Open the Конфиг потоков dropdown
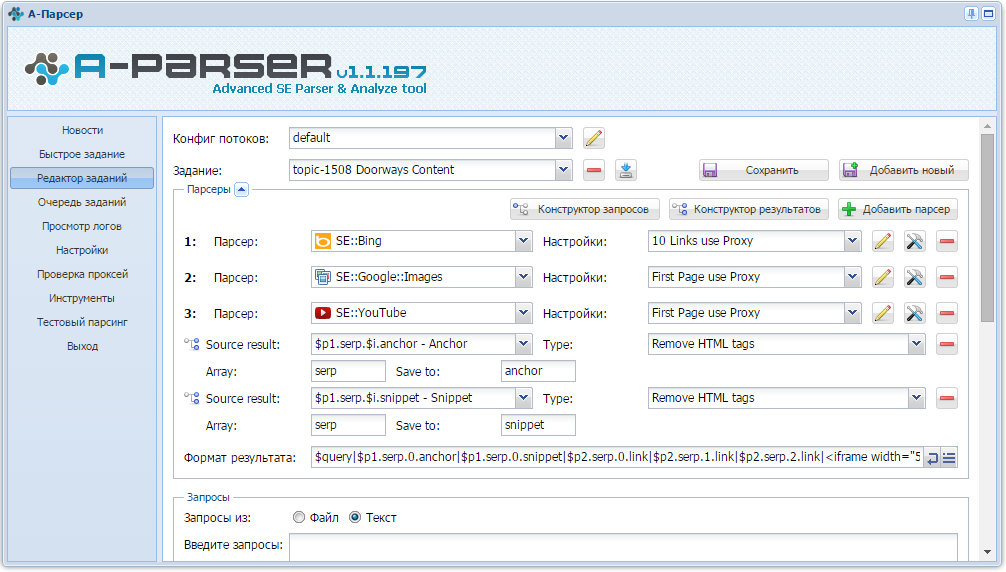 point(563,138)
